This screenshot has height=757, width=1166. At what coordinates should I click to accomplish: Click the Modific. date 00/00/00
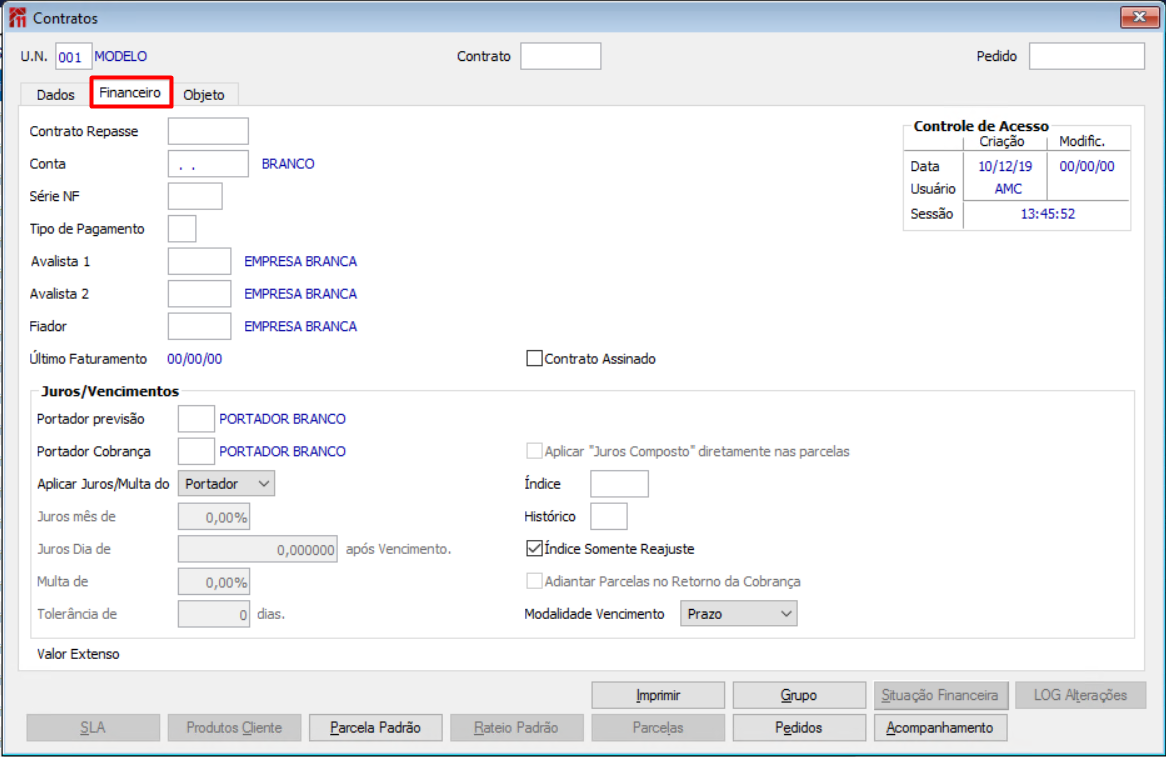(x=1086, y=167)
